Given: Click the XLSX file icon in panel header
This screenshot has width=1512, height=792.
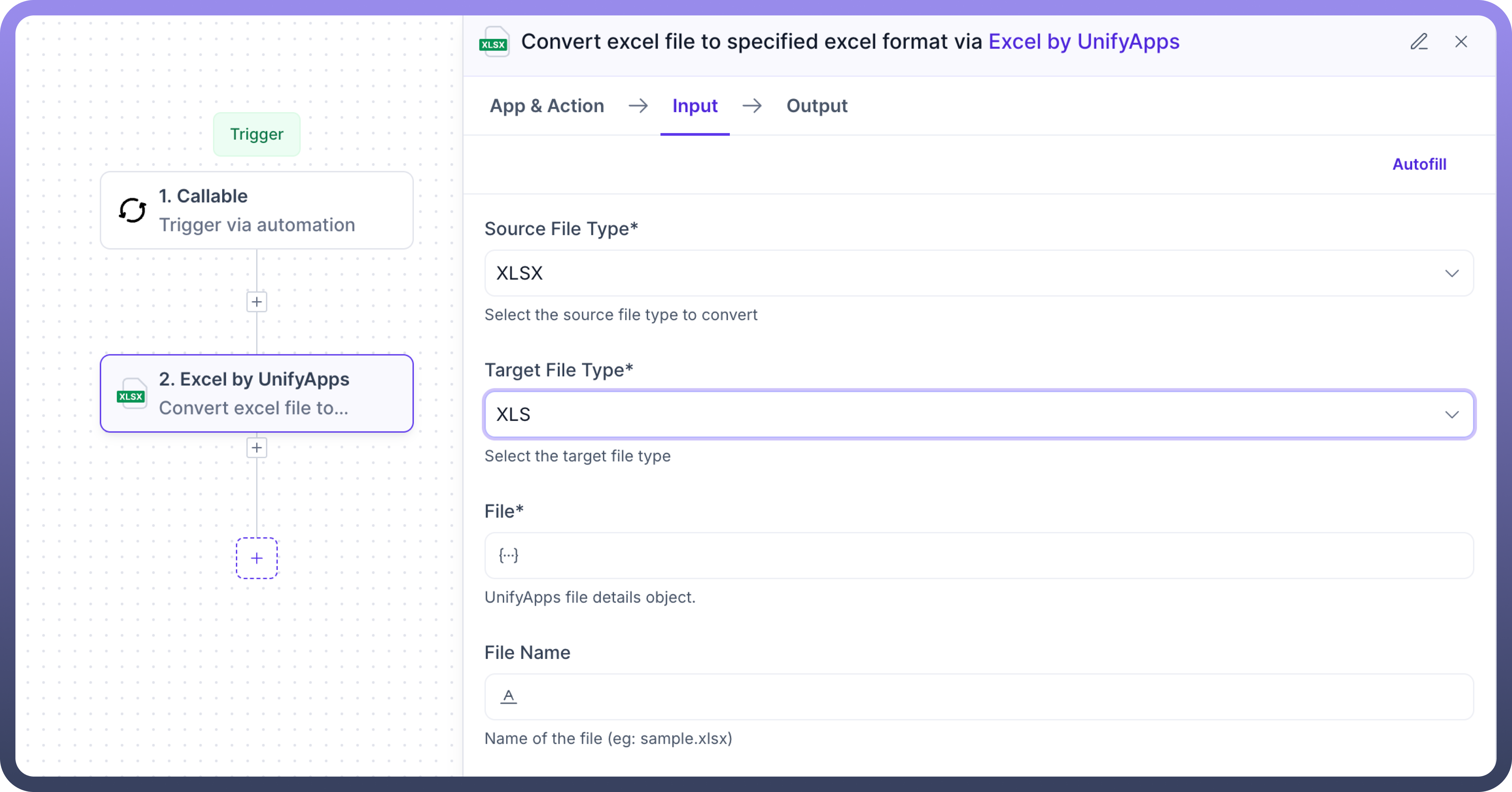Looking at the screenshot, I should tap(494, 42).
